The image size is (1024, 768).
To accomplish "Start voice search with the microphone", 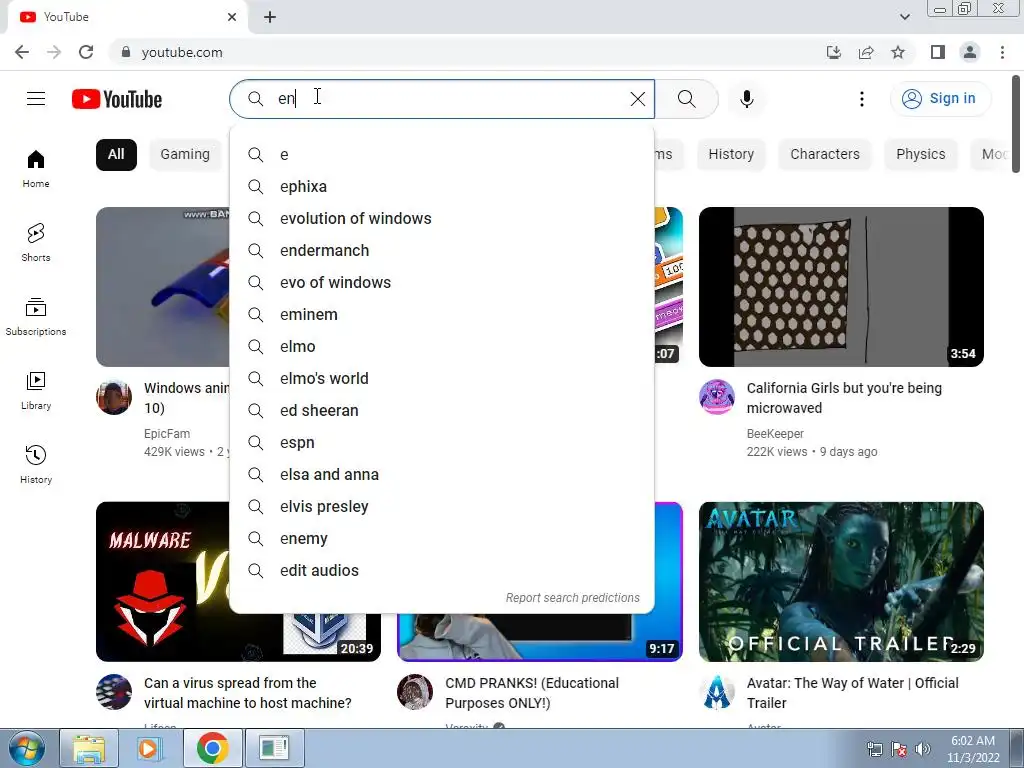I will [x=746, y=99].
